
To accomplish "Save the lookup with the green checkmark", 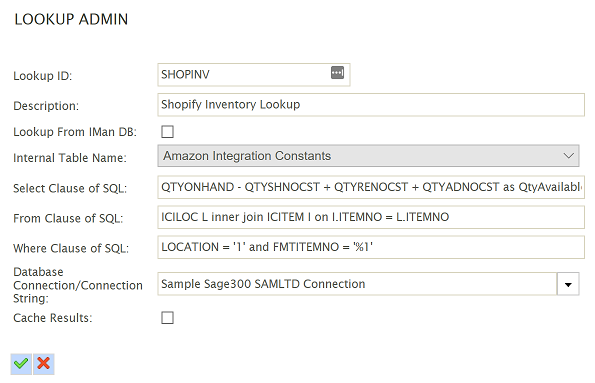I will (21, 364).
